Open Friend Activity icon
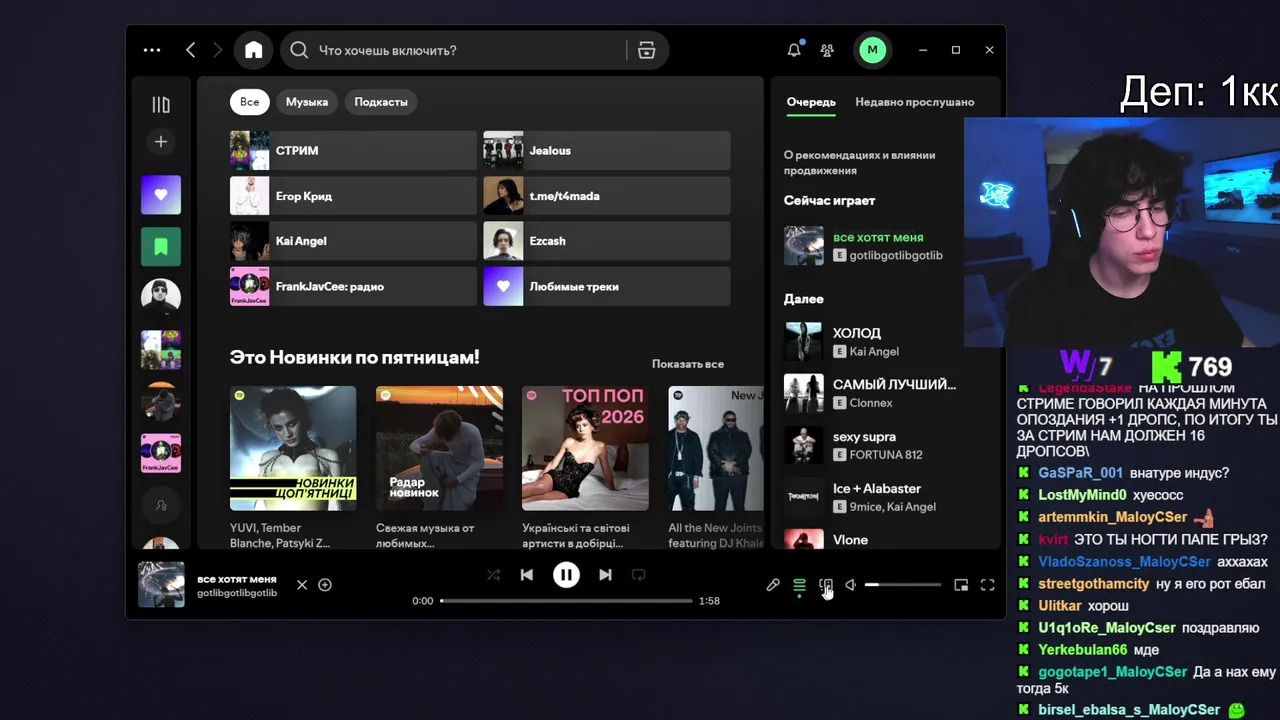The width and height of the screenshot is (1280, 720). click(827, 50)
